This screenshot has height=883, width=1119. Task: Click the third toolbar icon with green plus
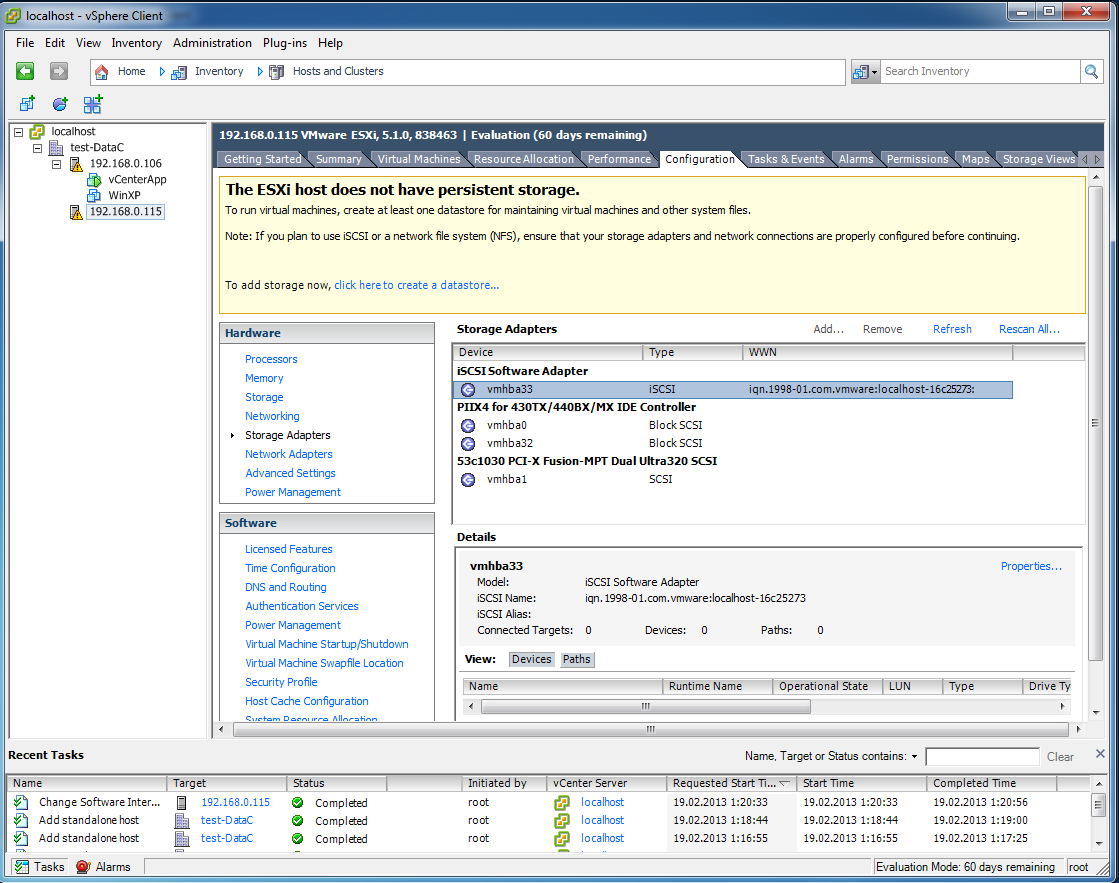click(93, 104)
